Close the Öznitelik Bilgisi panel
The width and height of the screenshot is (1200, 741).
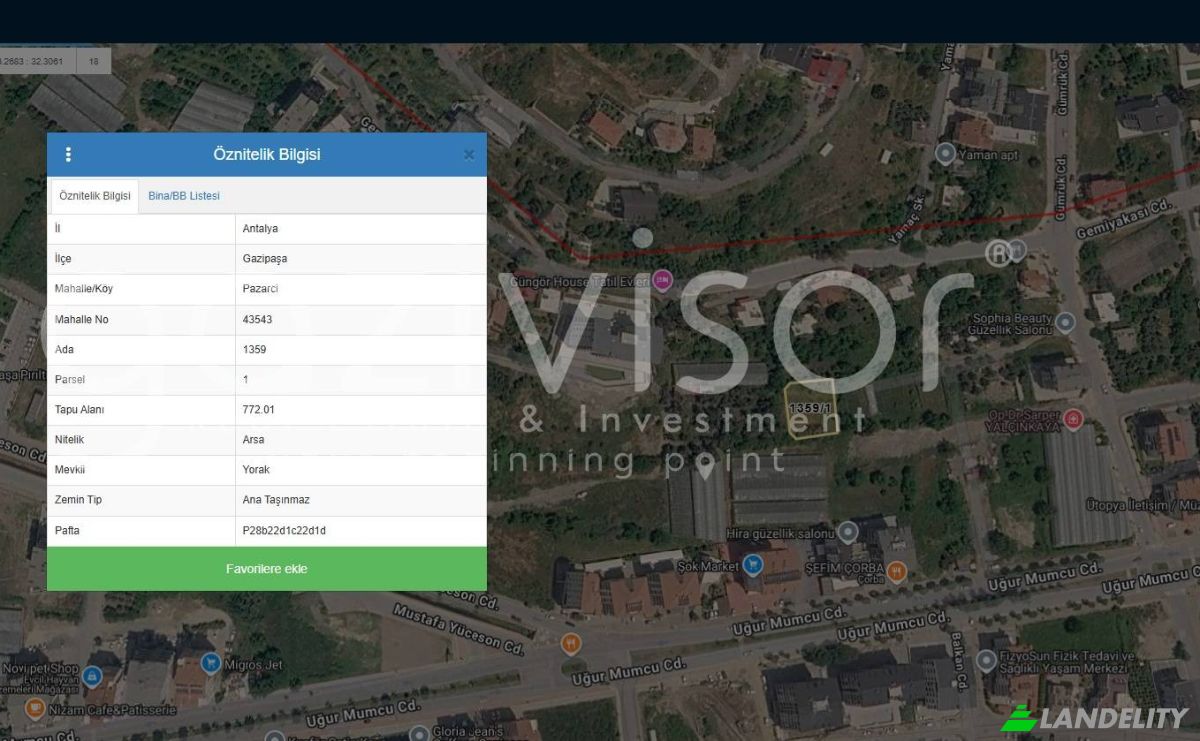coord(469,155)
